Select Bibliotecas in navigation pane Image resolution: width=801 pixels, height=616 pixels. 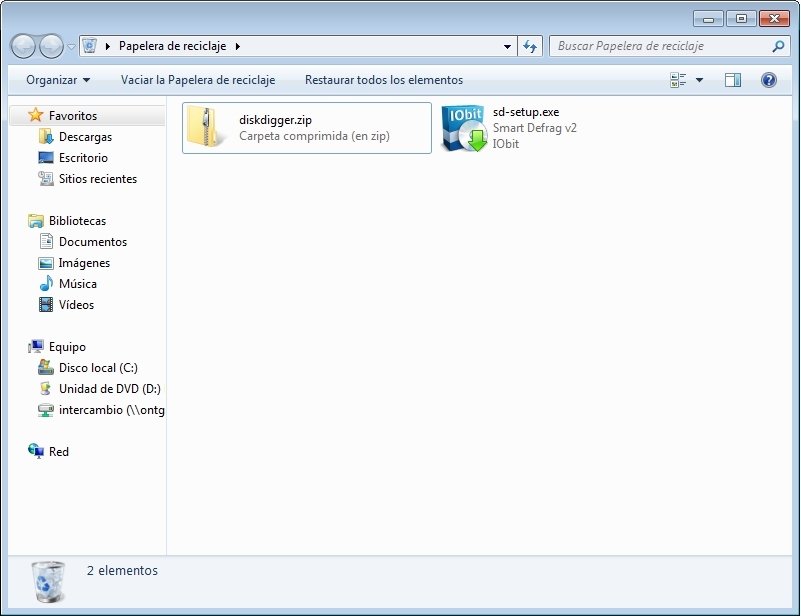[x=78, y=221]
